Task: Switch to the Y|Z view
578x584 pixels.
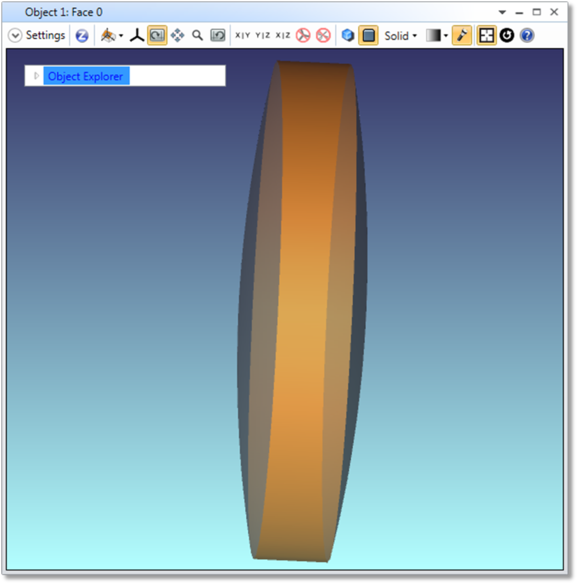Action: point(263,36)
